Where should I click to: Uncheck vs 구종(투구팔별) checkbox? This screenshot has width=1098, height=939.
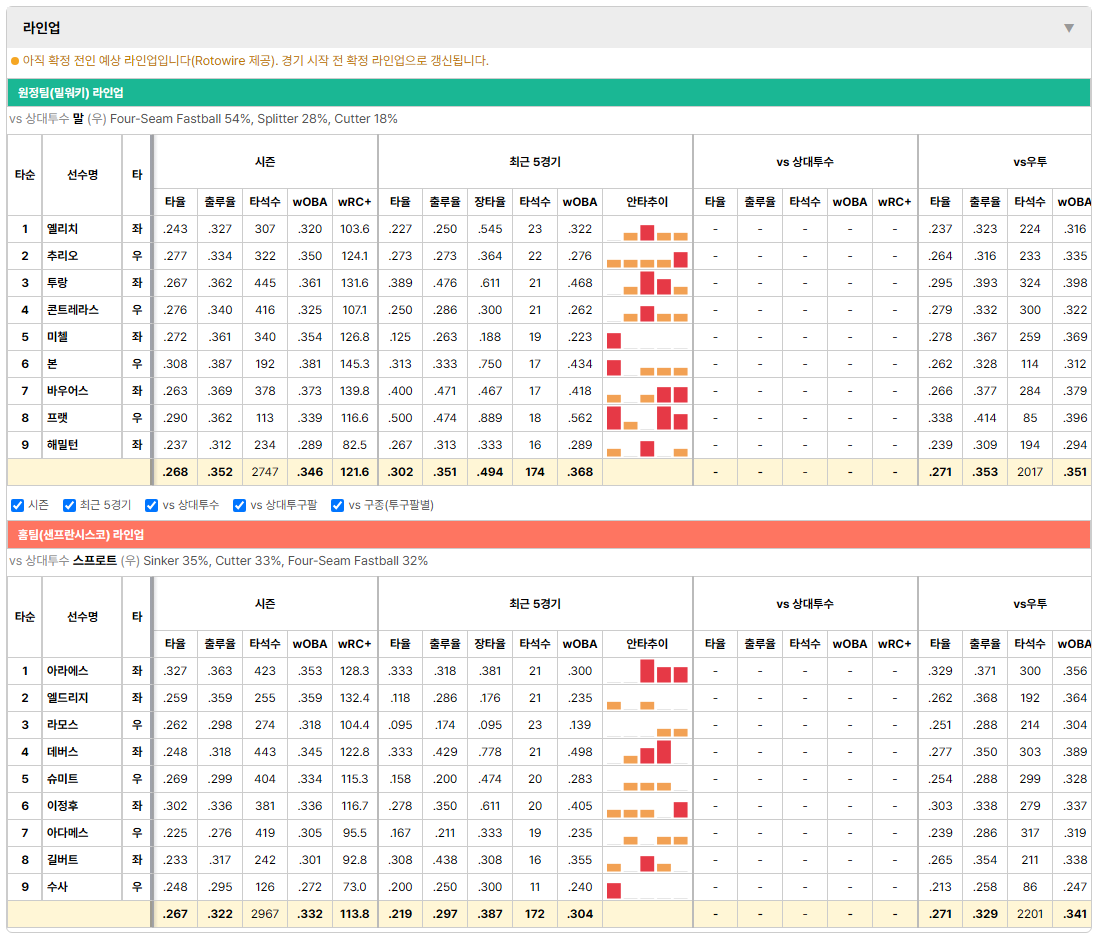[x=338, y=506]
